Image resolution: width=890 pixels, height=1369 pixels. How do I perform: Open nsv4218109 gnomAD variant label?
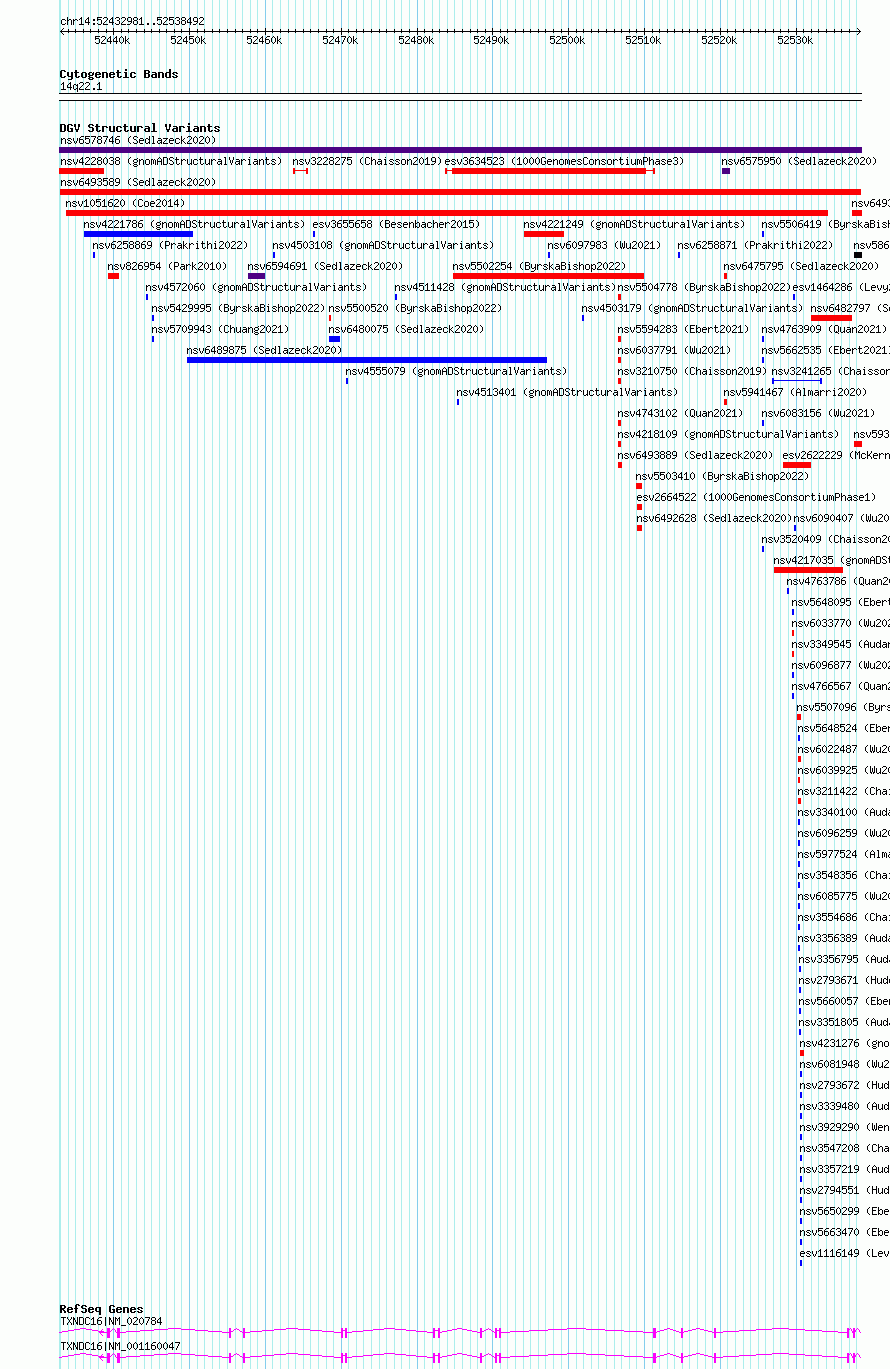pos(728,434)
